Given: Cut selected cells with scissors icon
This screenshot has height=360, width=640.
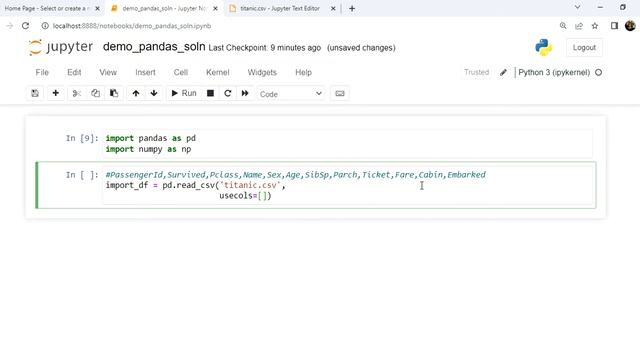Looking at the screenshot, I should [x=76, y=93].
